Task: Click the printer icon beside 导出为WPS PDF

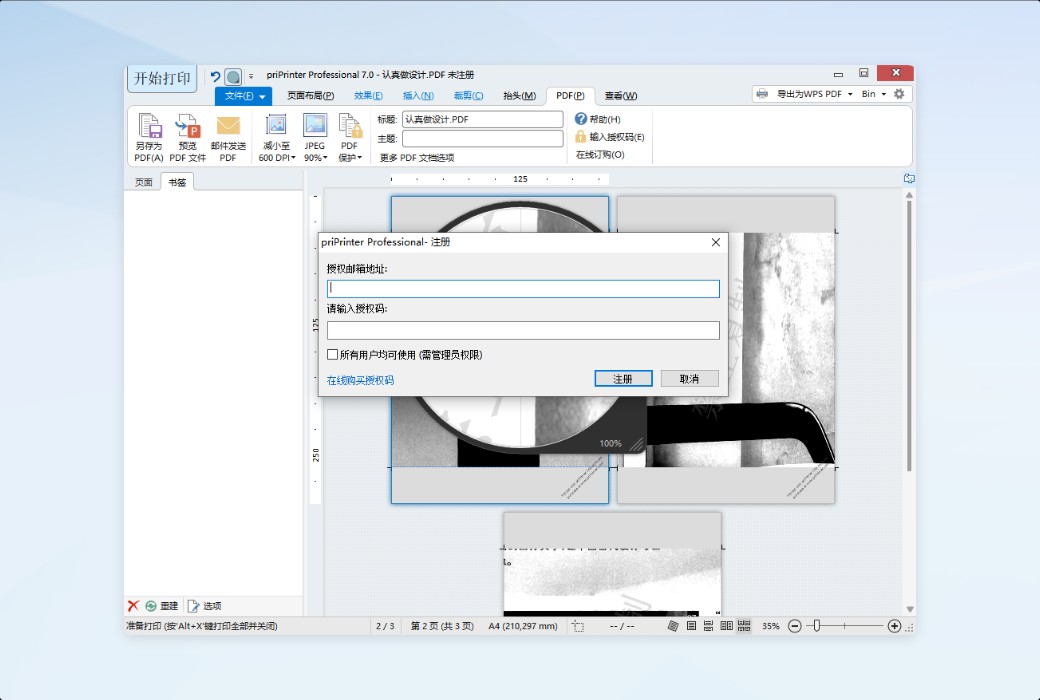Action: [x=762, y=94]
